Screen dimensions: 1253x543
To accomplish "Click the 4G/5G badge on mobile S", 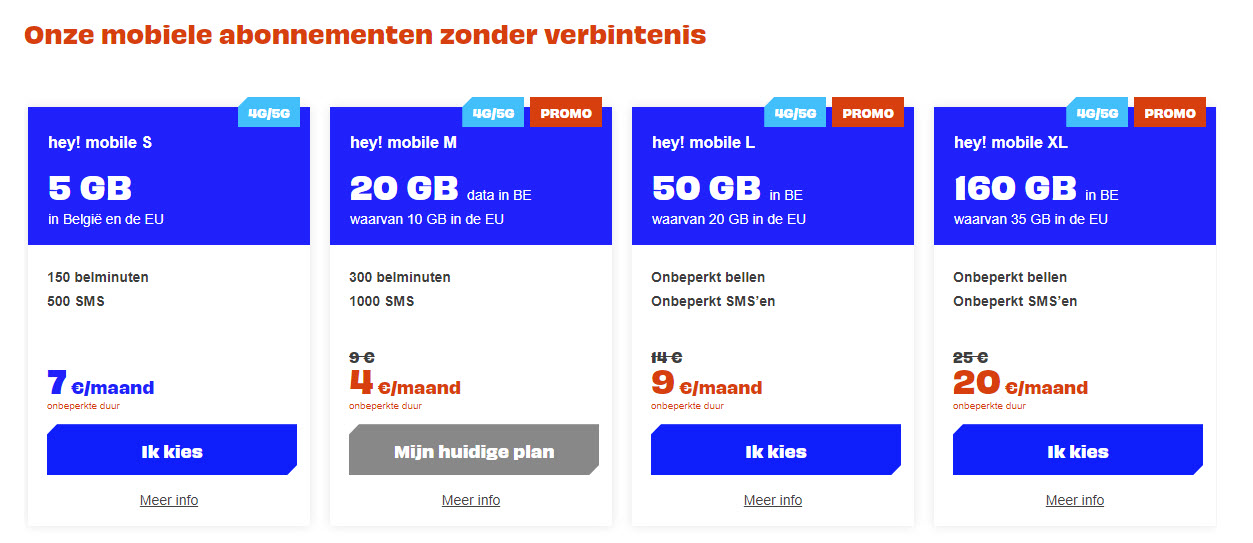I will pos(270,113).
